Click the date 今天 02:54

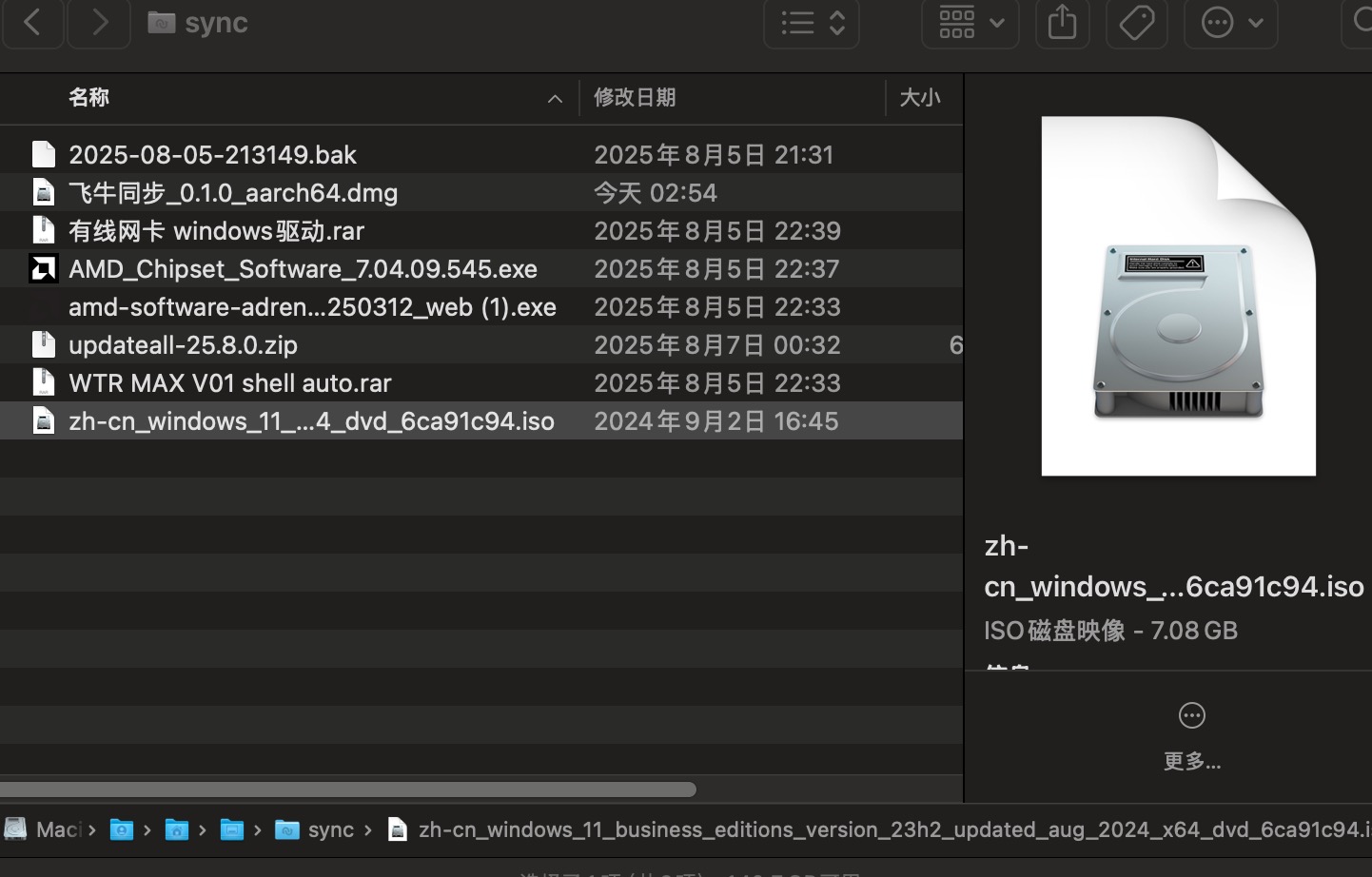pyautogui.click(x=656, y=193)
